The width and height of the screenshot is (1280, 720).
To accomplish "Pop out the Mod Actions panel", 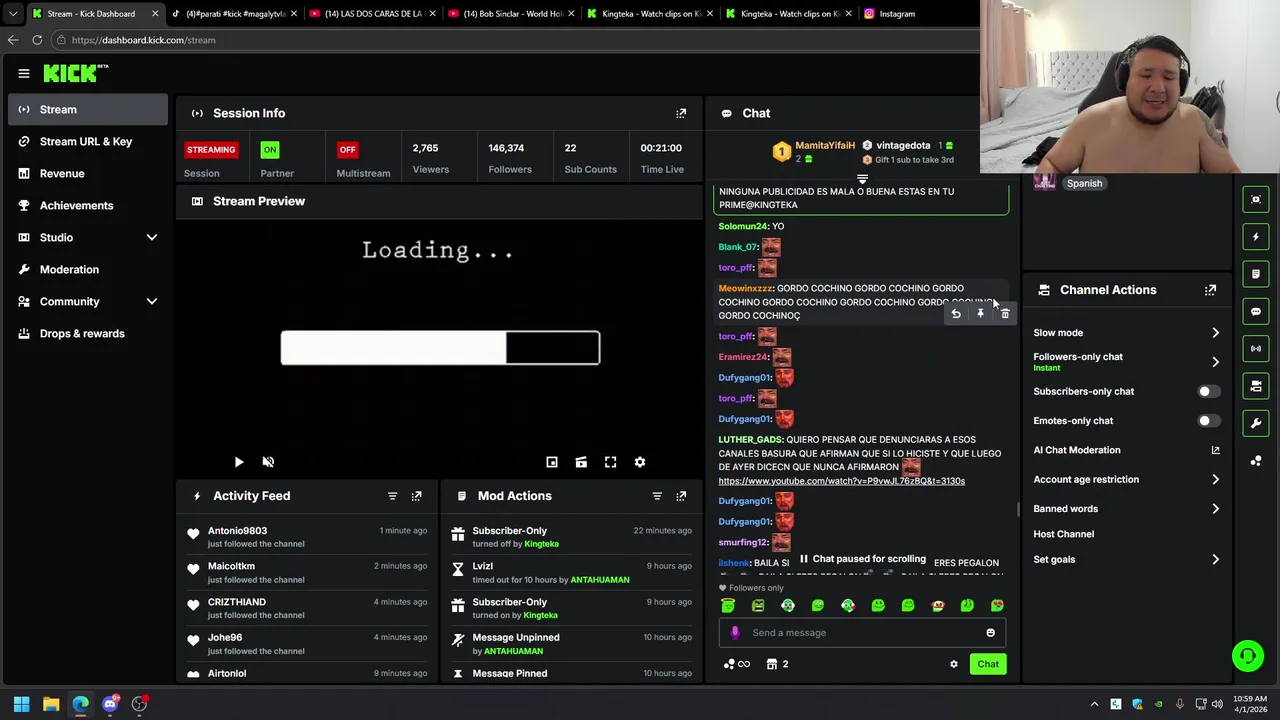I will pos(681,496).
